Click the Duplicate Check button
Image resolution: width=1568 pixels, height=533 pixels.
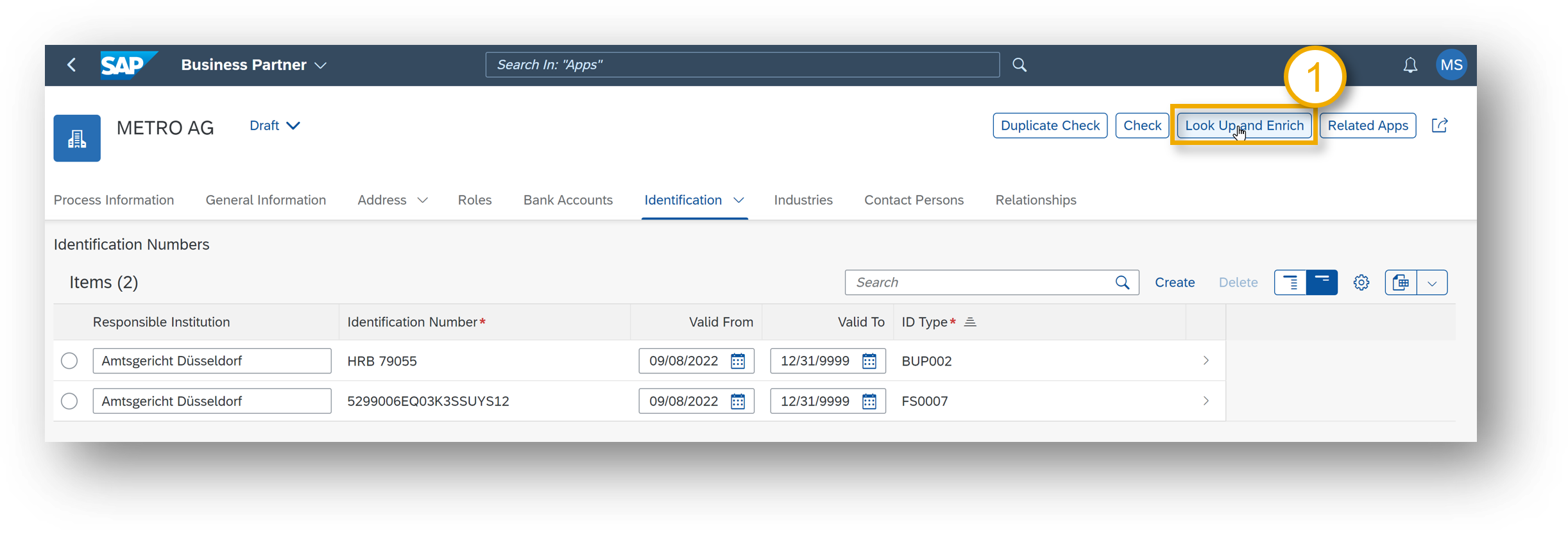pos(1050,126)
